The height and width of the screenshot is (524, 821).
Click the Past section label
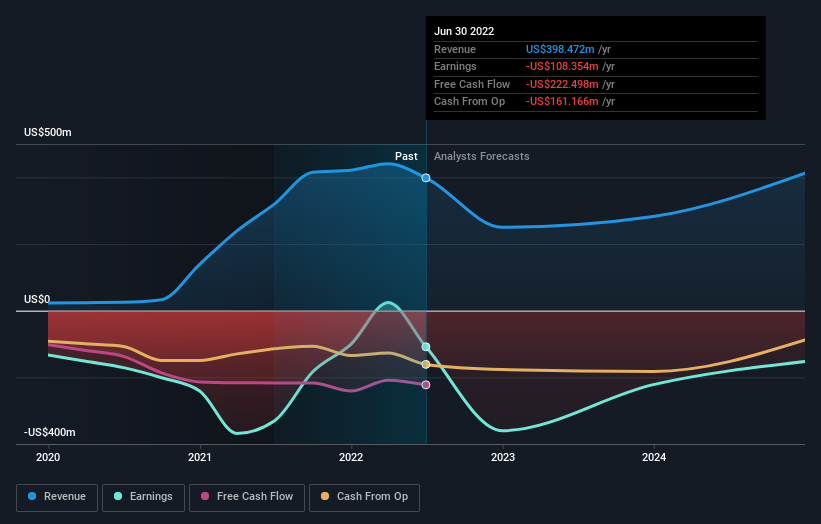coord(406,156)
